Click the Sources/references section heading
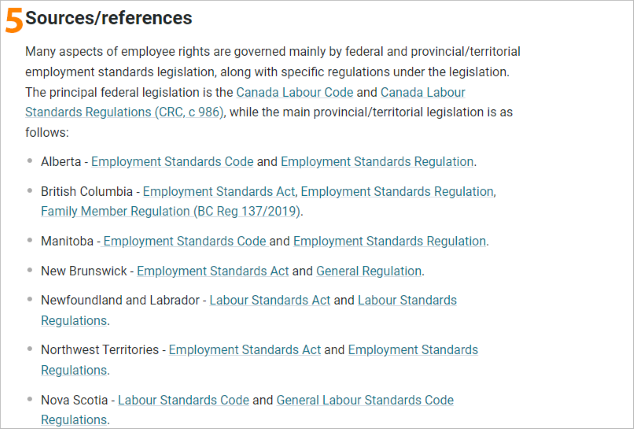Screen dimensions: 634x429 coord(109,18)
